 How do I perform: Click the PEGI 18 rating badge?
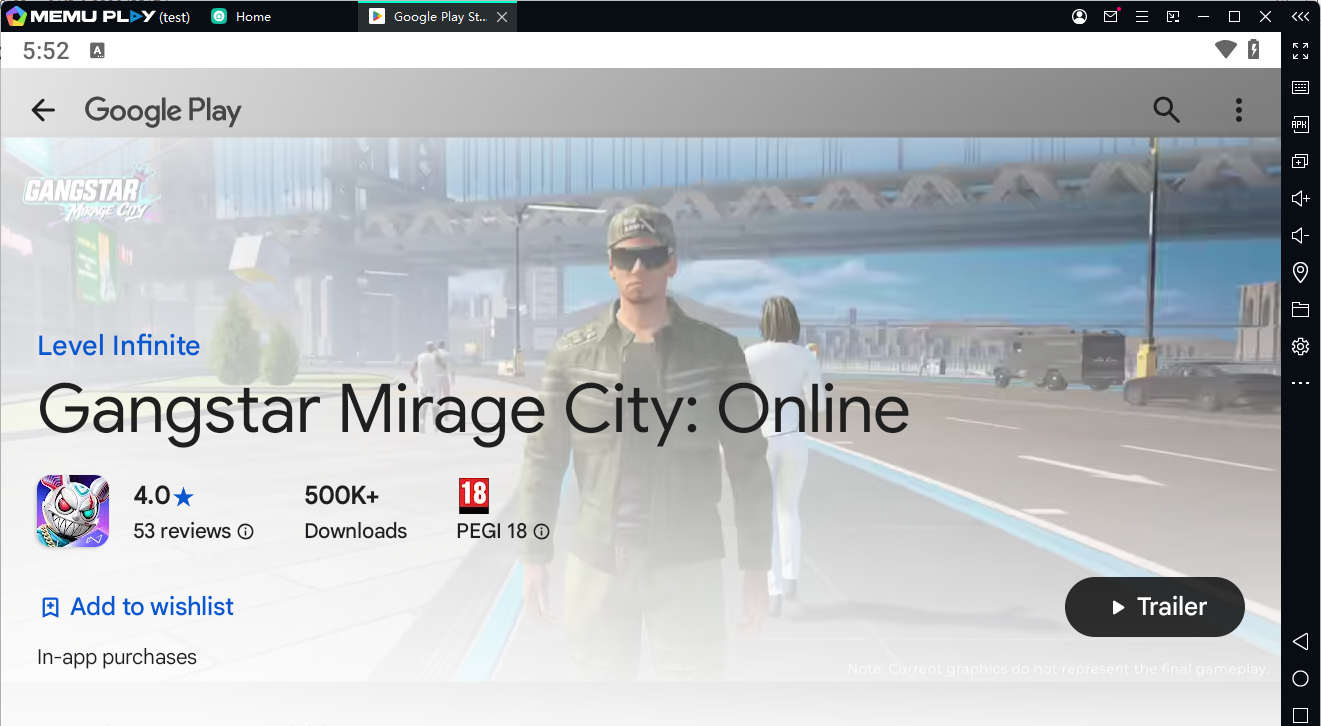pyautogui.click(x=474, y=495)
